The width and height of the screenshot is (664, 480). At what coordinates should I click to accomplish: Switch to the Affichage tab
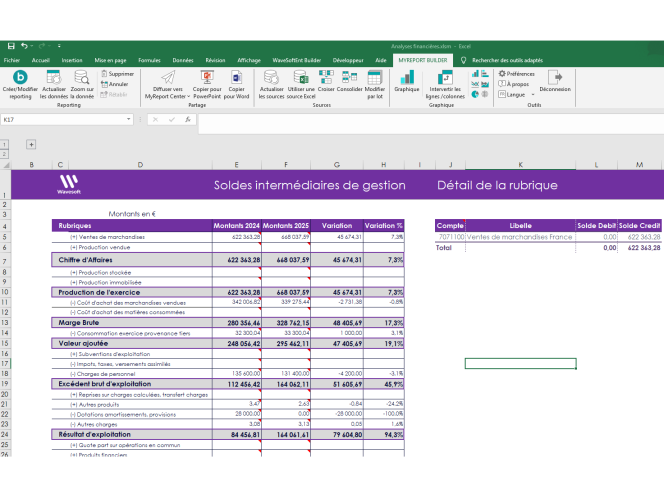click(x=249, y=60)
